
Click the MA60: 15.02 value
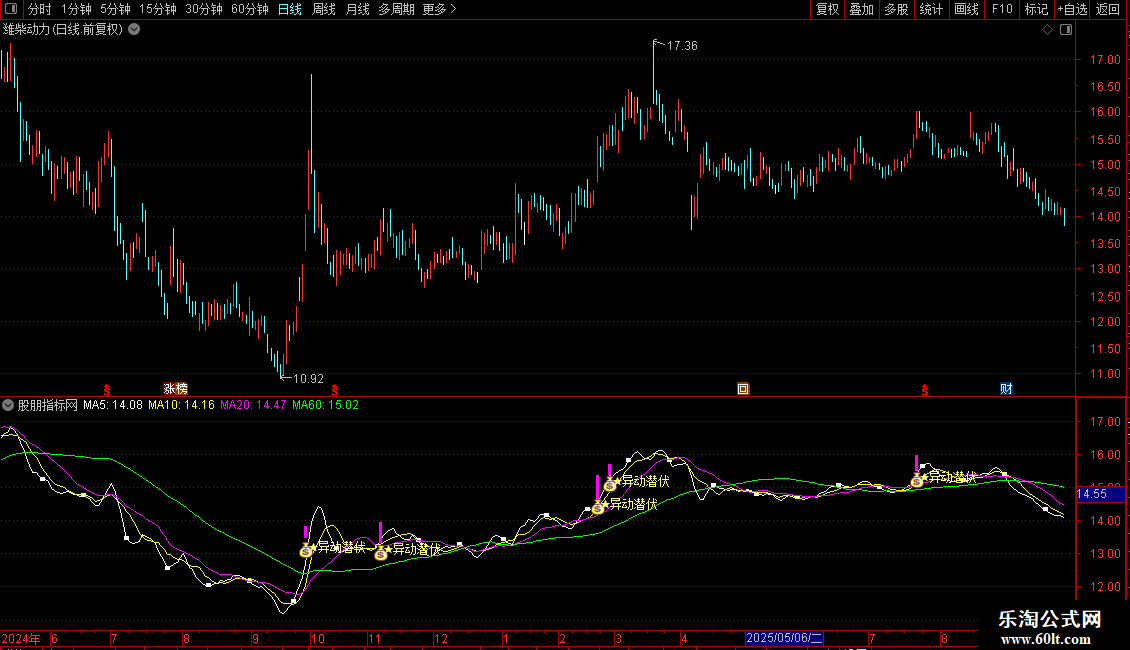point(325,405)
